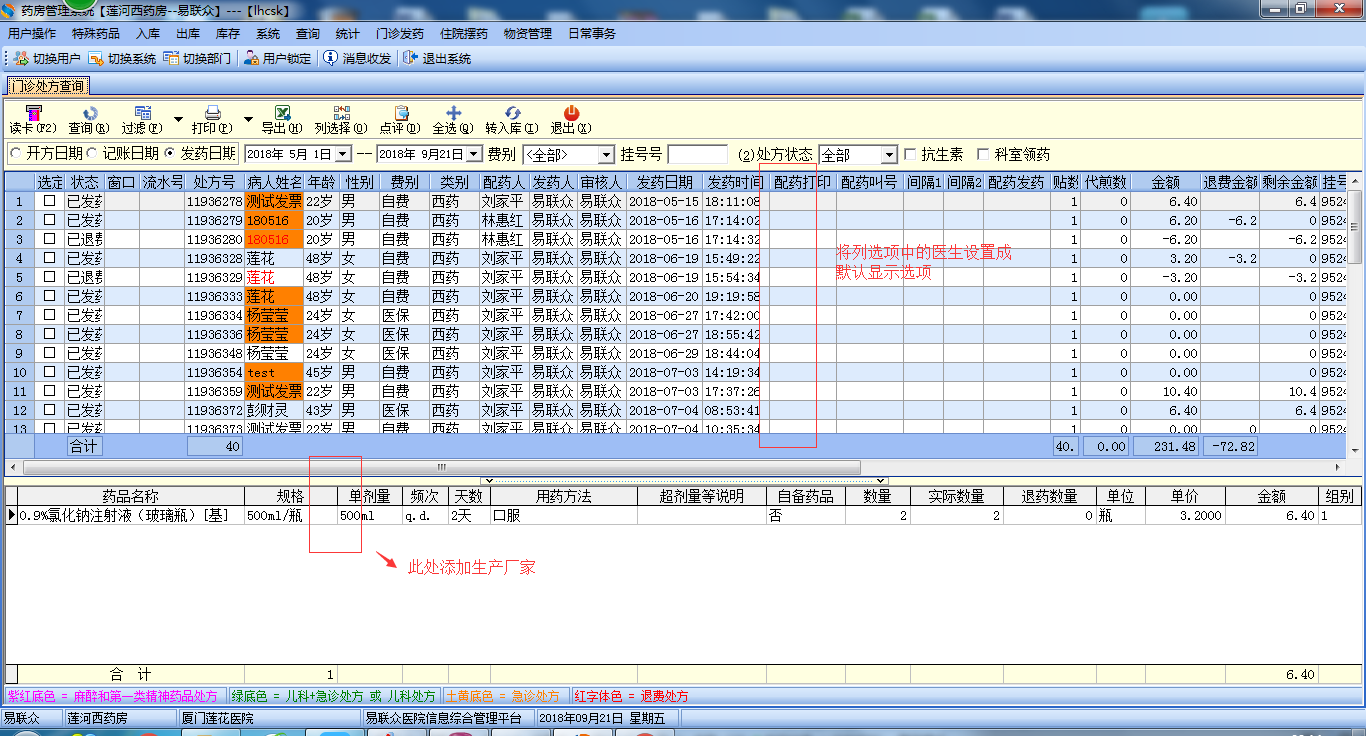
Task: Click the 全选 select-all icon
Action: point(452,113)
